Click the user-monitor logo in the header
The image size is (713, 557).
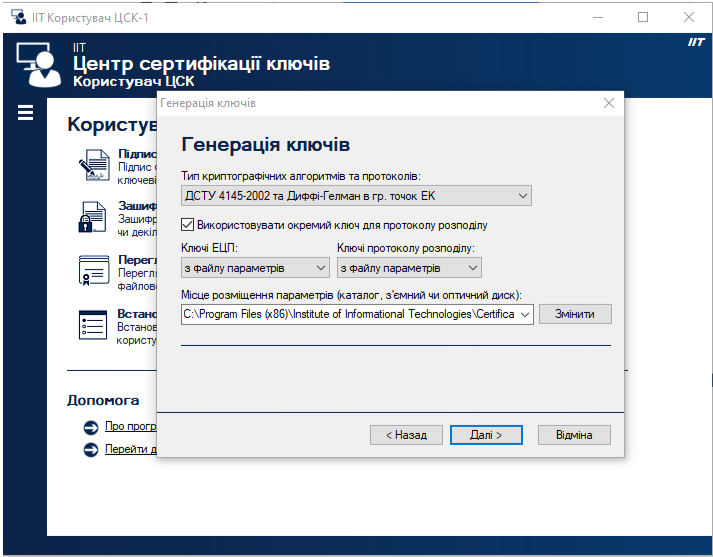pos(39,65)
